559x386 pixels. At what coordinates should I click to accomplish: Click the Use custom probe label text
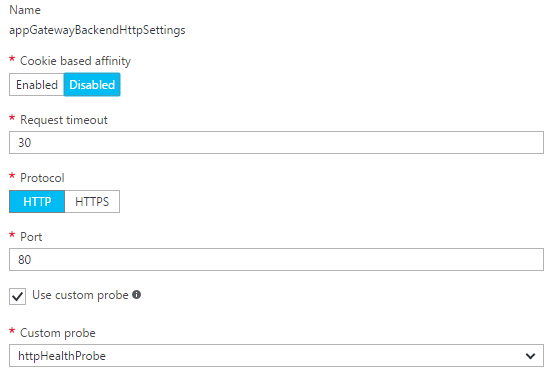[x=80, y=295]
